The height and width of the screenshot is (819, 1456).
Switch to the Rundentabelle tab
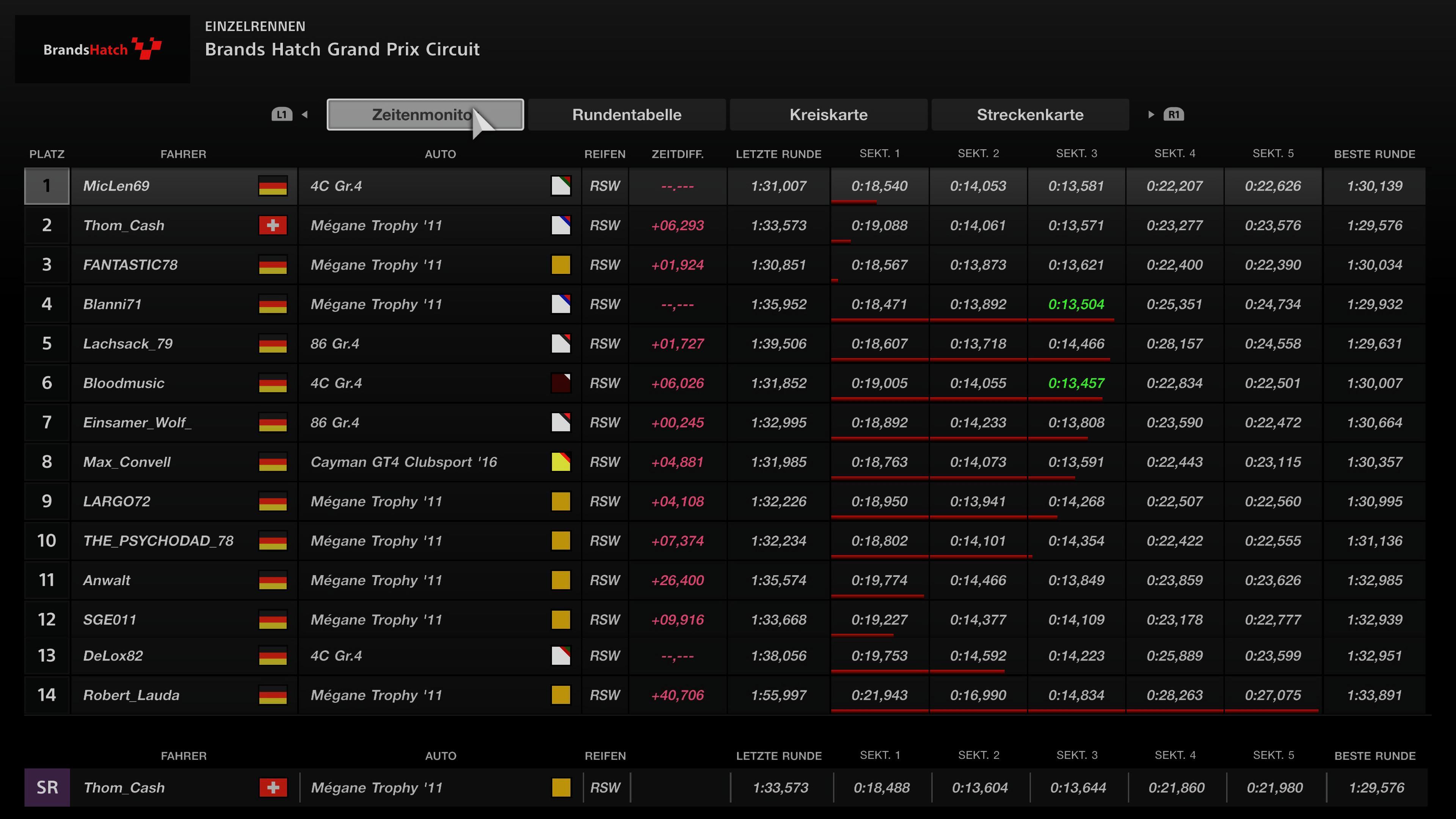(x=626, y=115)
